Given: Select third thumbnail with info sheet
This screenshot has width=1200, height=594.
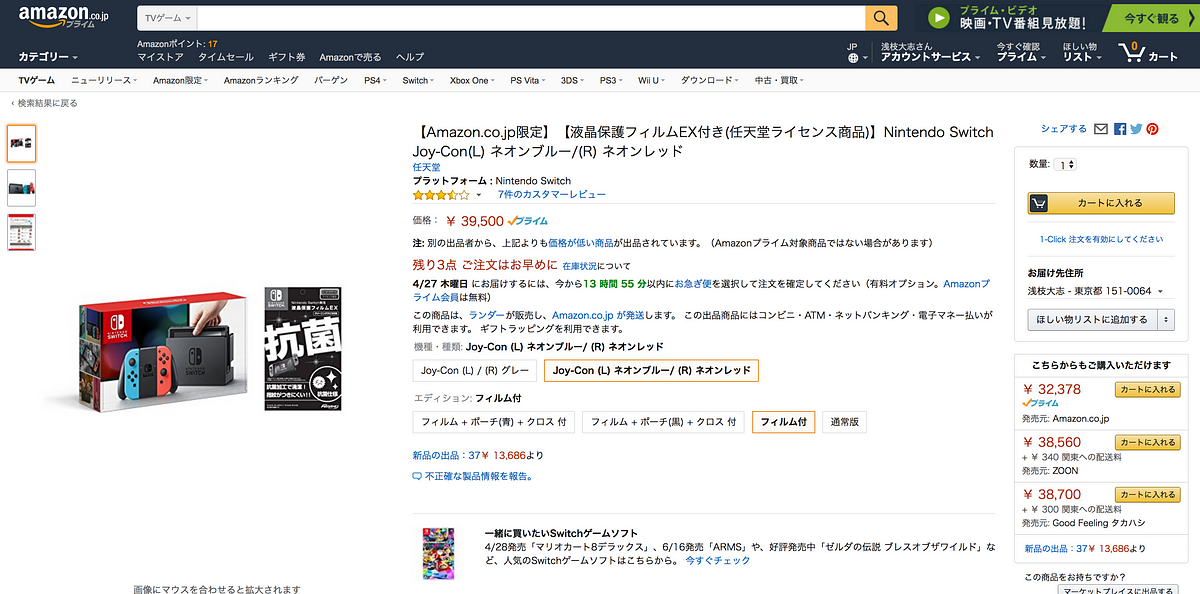Looking at the screenshot, I should click(21, 232).
